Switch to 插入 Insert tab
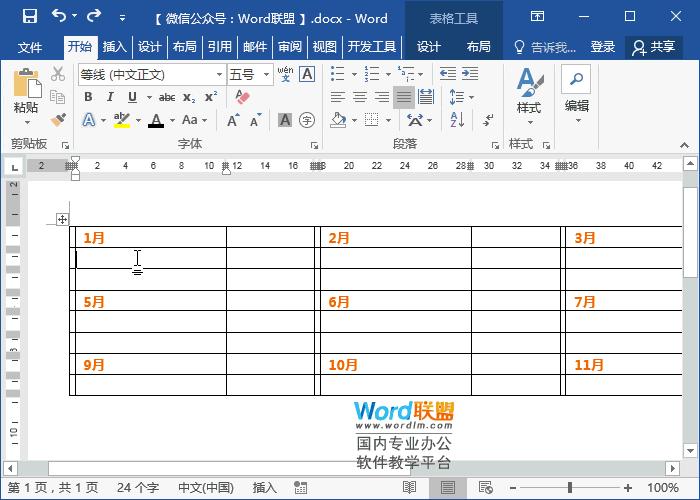The image size is (700, 500). pos(115,46)
